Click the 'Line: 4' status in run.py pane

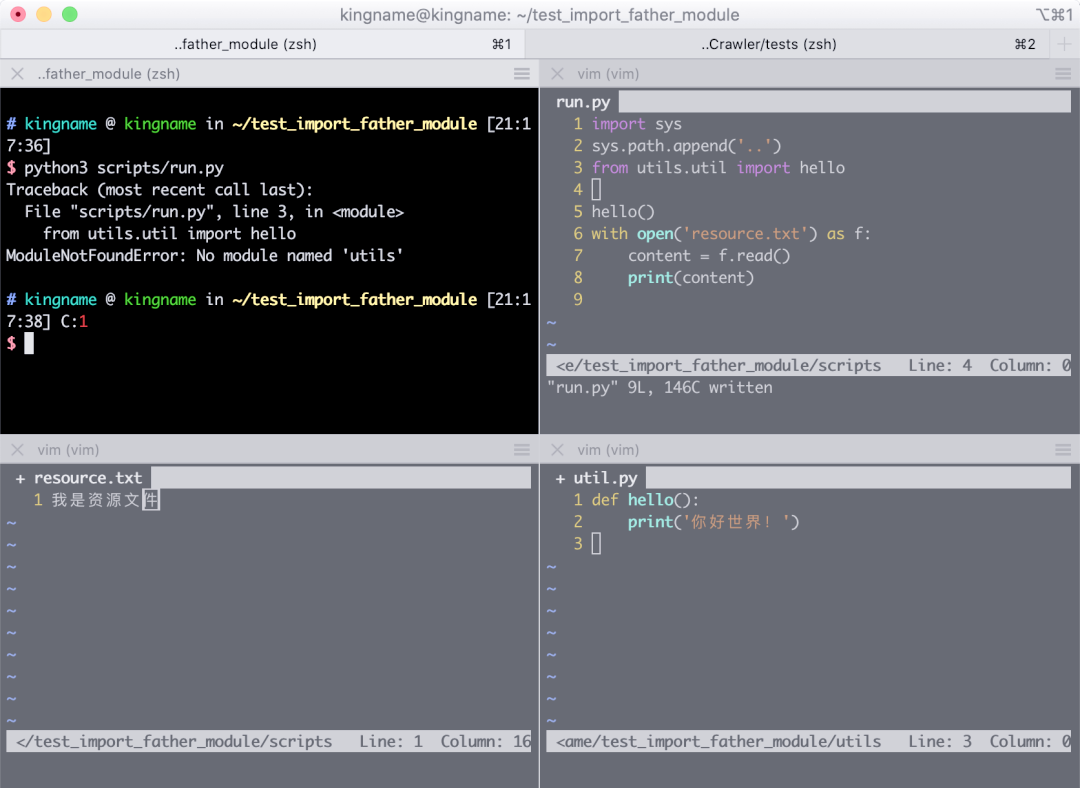click(x=940, y=366)
